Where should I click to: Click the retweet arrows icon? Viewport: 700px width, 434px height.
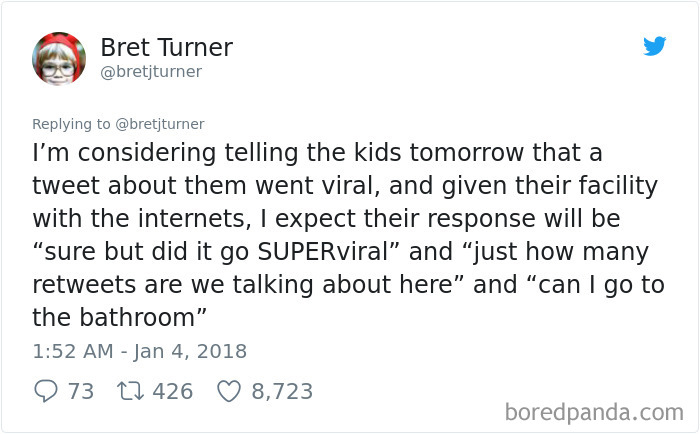coord(131,391)
